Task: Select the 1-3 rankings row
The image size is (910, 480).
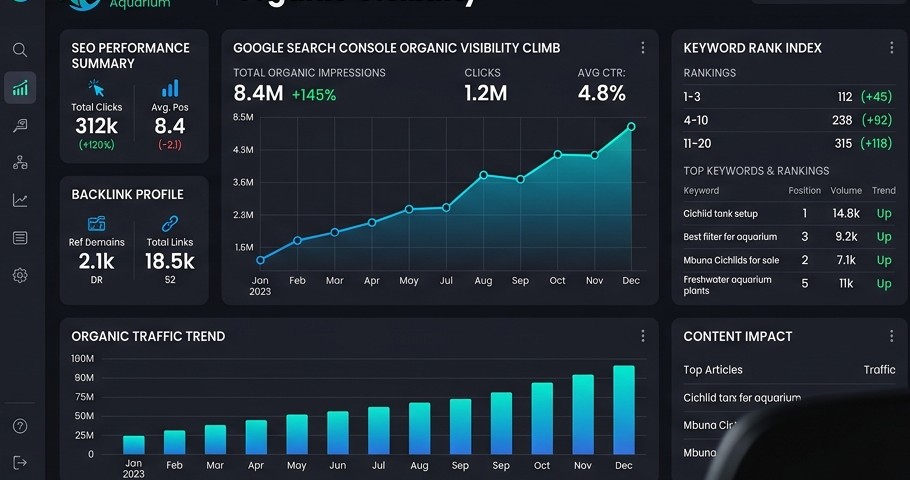Action: pyautogui.click(x=788, y=96)
